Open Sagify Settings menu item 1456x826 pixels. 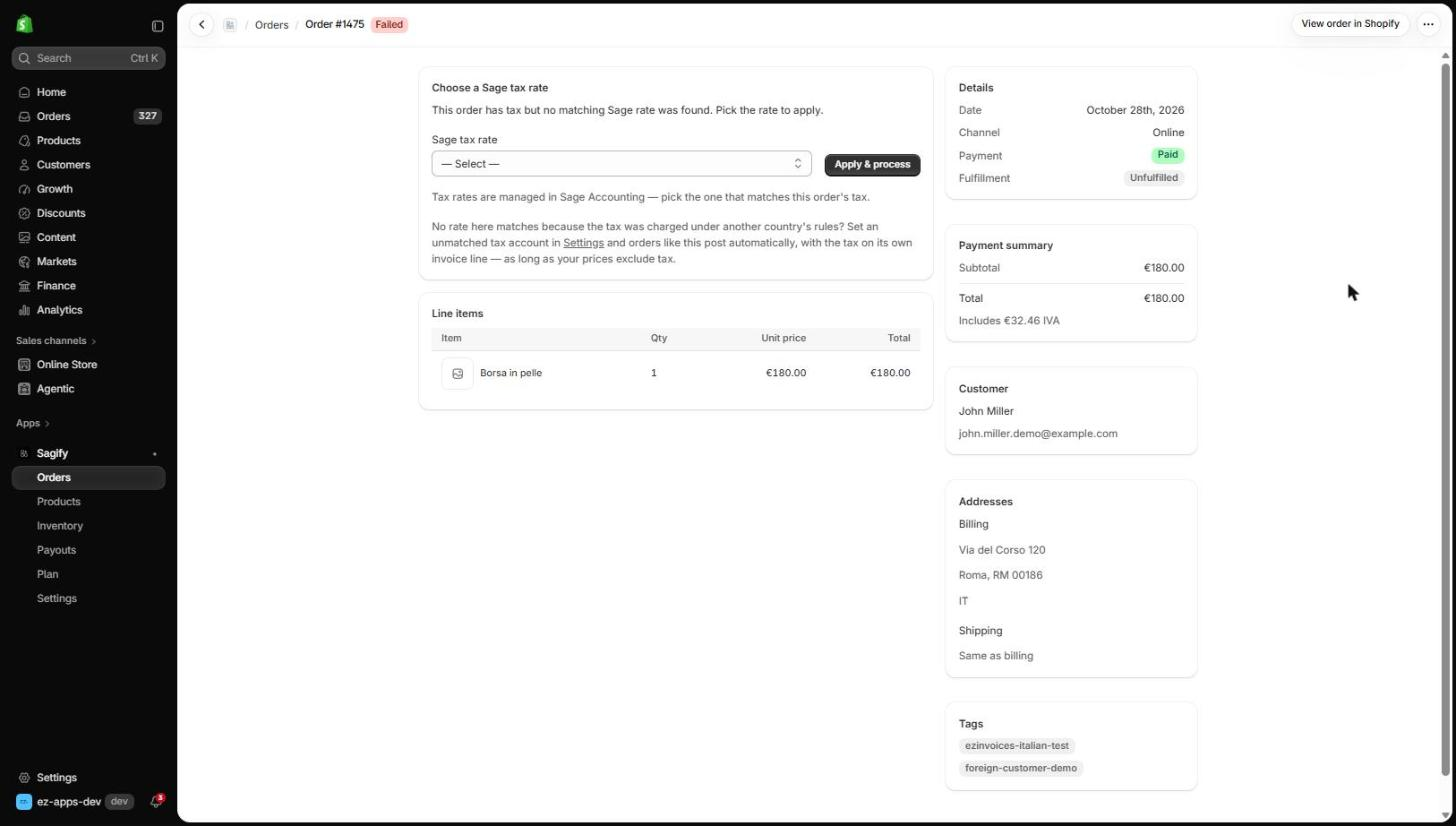click(x=56, y=599)
